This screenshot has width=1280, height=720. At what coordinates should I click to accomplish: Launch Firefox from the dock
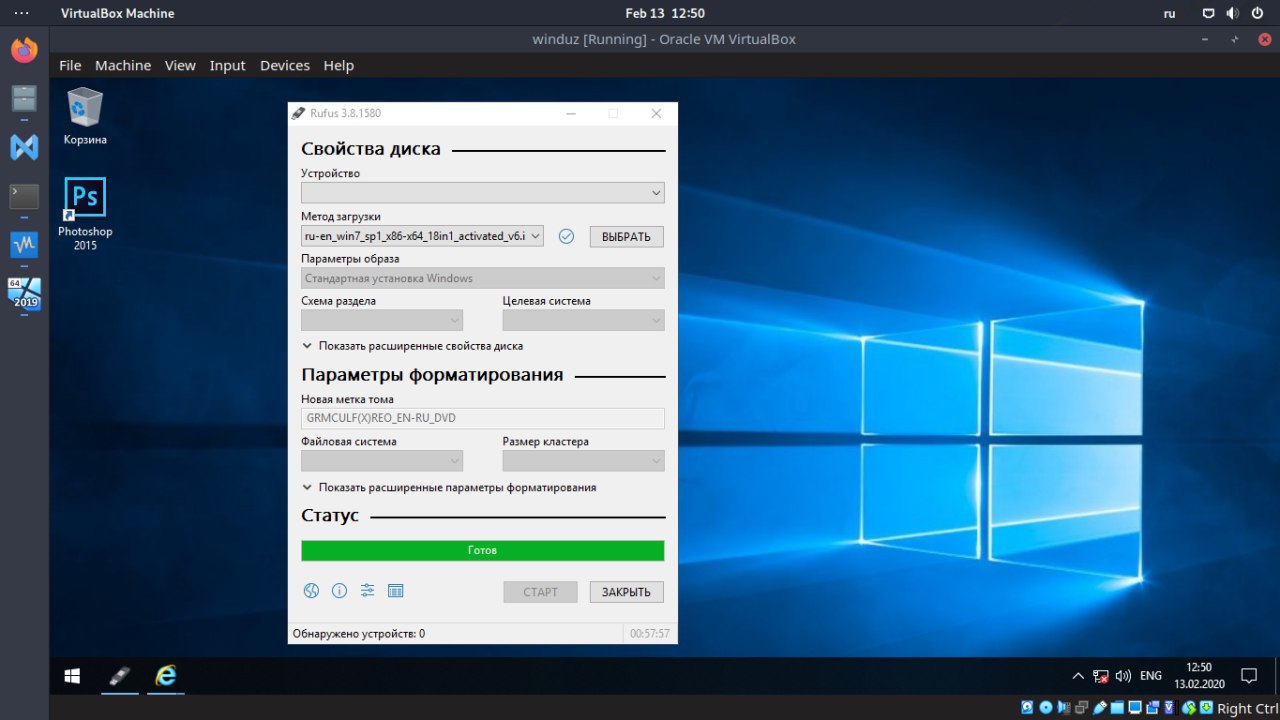24,49
